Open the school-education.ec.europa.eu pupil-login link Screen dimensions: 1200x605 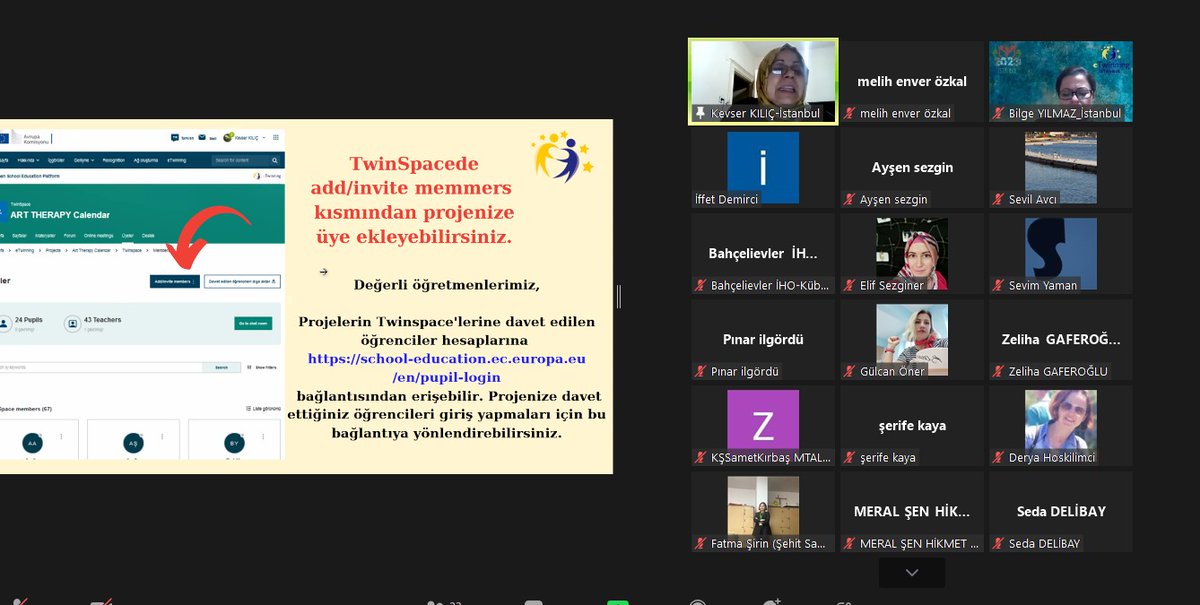pyautogui.click(x=446, y=367)
